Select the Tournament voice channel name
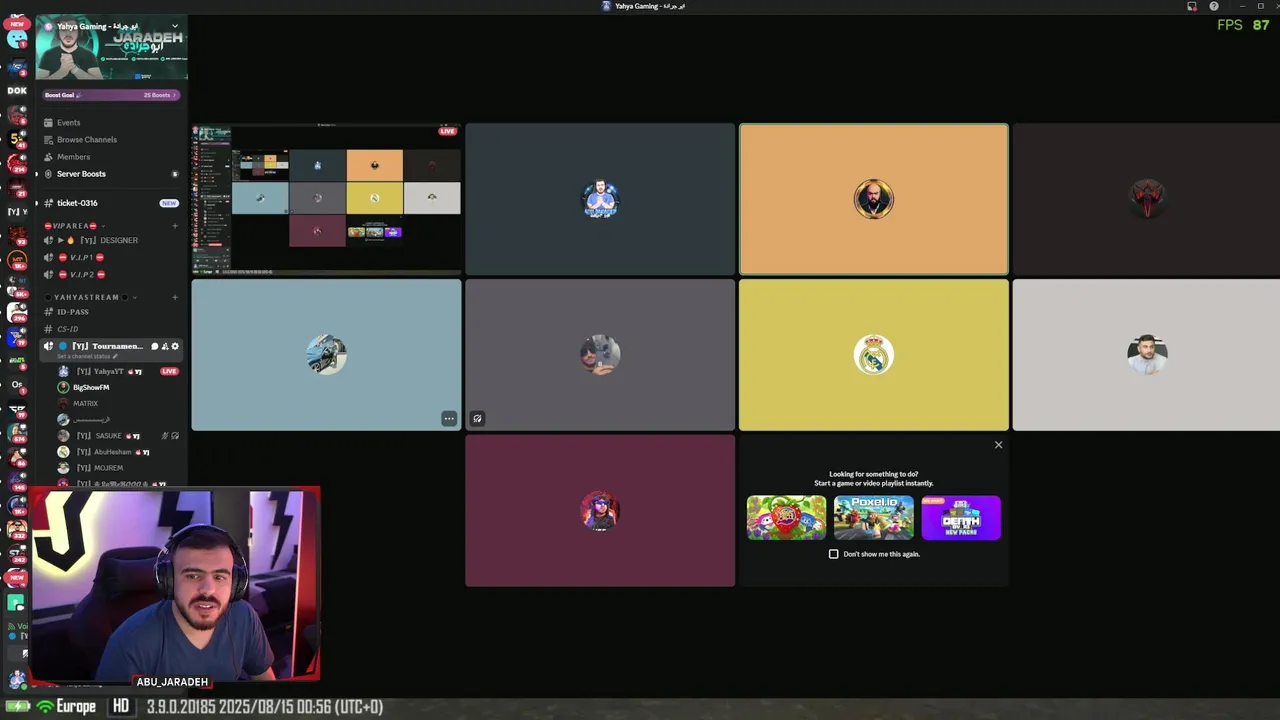Image resolution: width=1280 pixels, height=720 pixels. click(x=107, y=346)
